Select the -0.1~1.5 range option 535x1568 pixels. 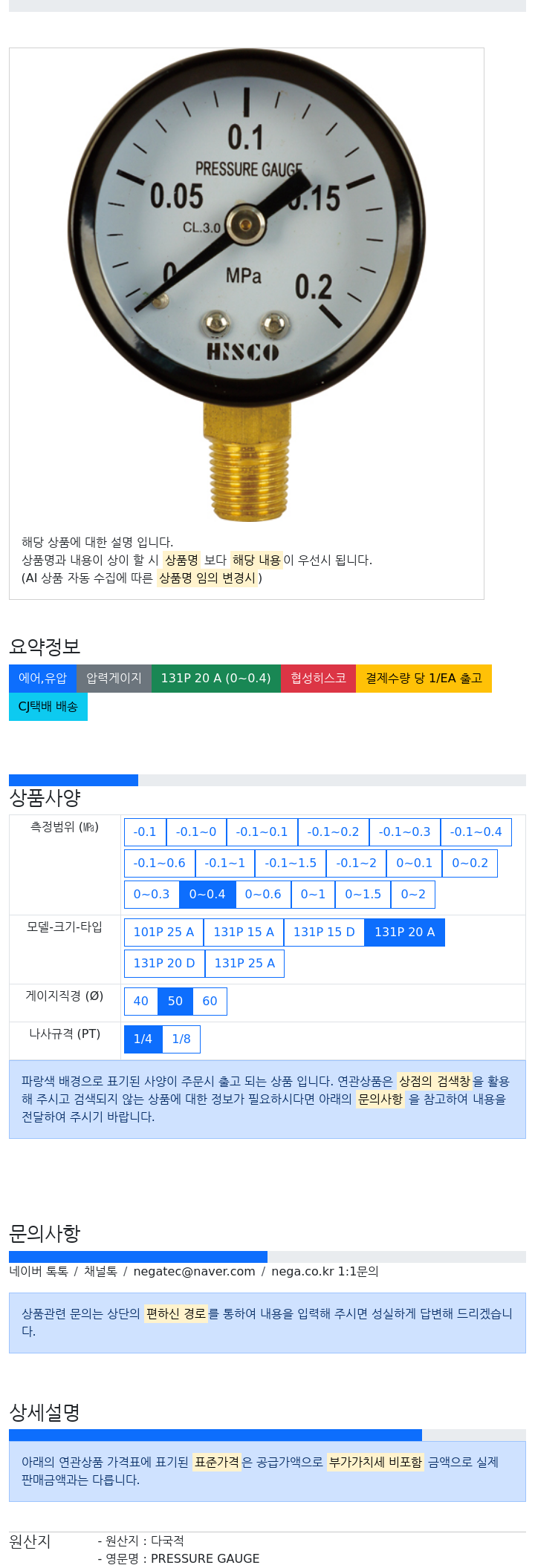[291, 863]
